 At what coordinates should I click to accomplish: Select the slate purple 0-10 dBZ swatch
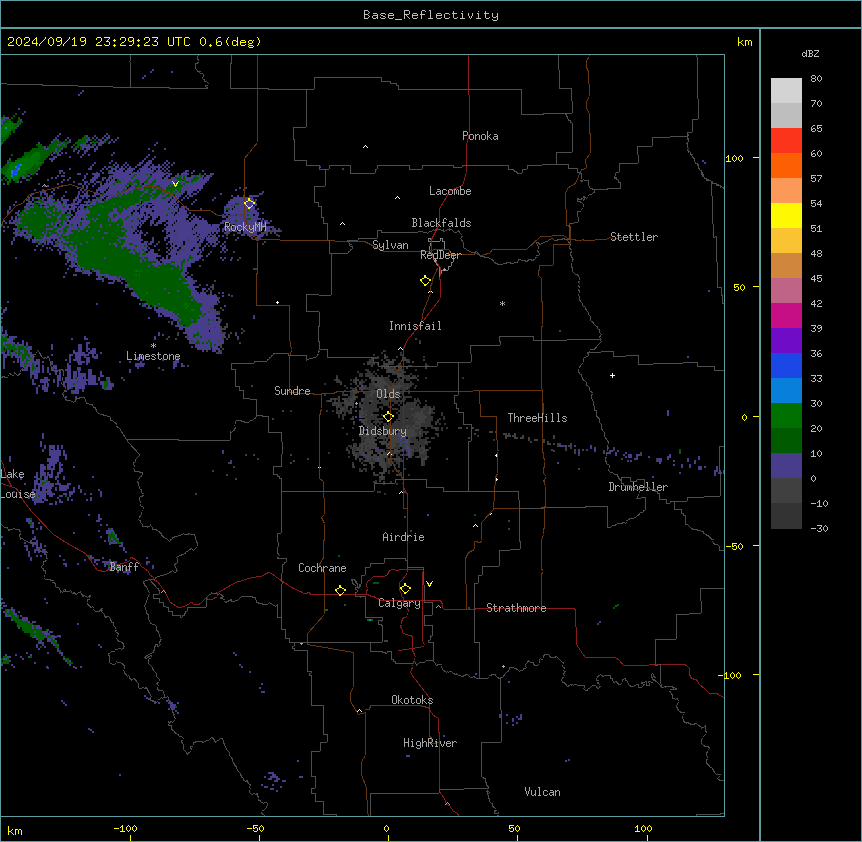tap(786, 466)
